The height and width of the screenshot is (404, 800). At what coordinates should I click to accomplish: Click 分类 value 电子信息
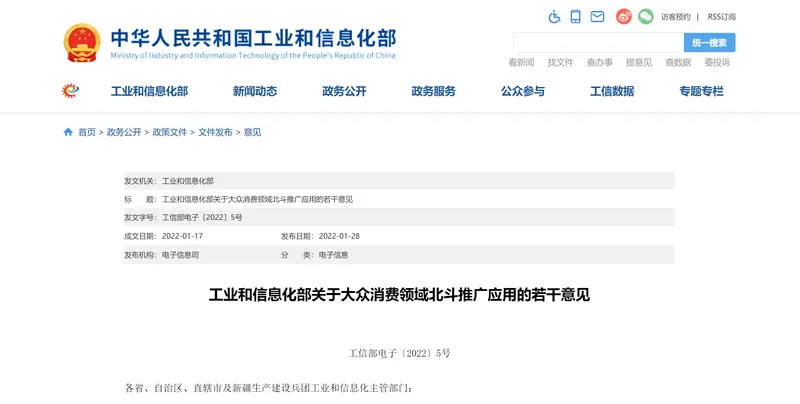click(333, 255)
